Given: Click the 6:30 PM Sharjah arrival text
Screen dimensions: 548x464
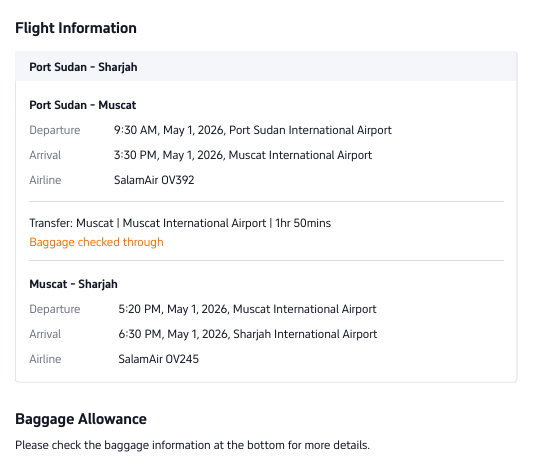Looking at the screenshot, I should coord(248,334).
